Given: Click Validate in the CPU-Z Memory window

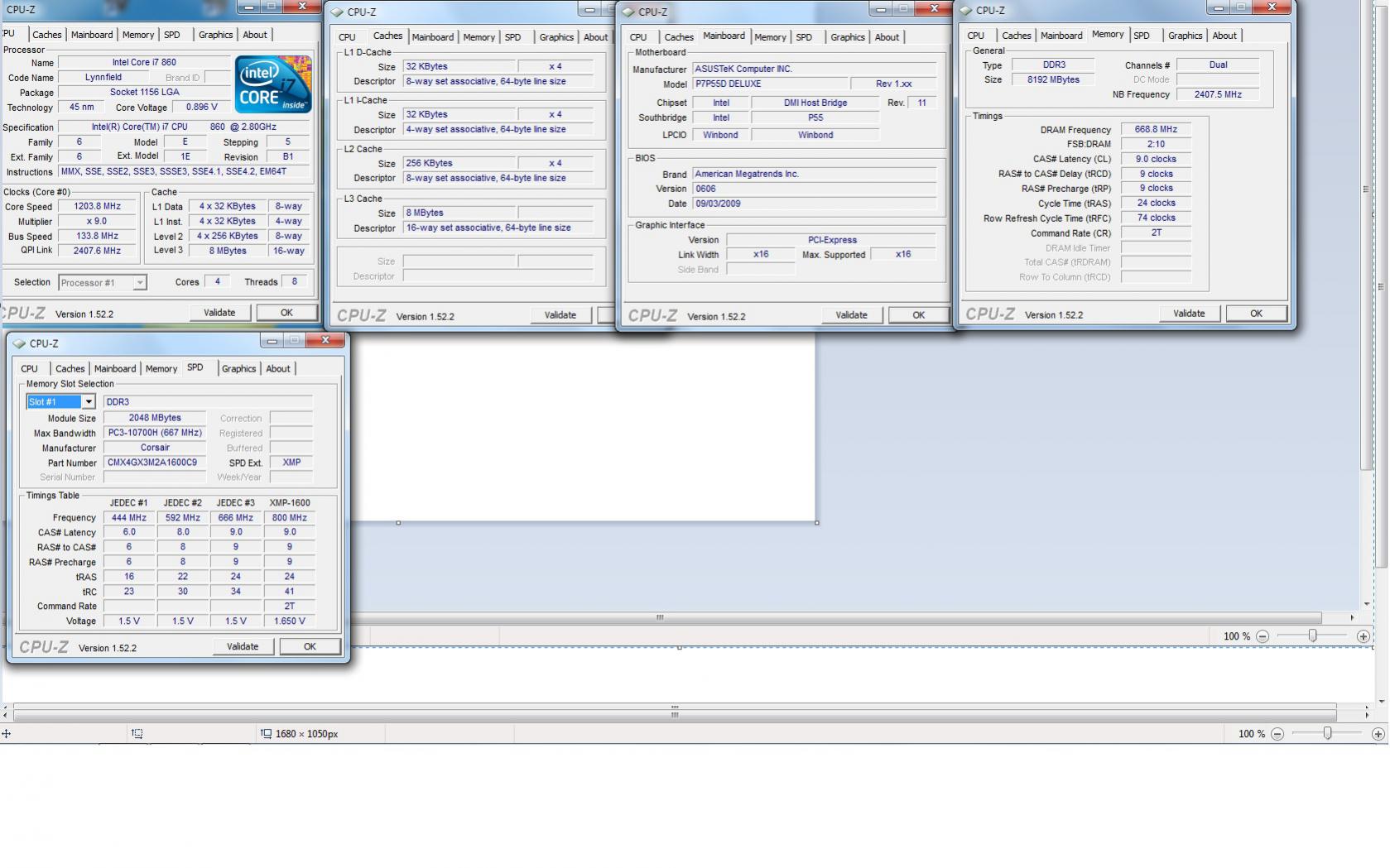Looking at the screenshot, I should coord(1189,314).
